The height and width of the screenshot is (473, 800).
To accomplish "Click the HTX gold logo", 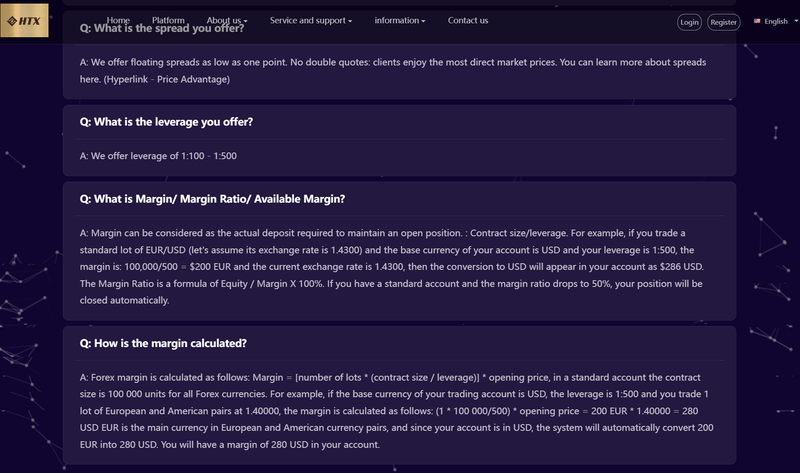I will click(x=24, y=20).
